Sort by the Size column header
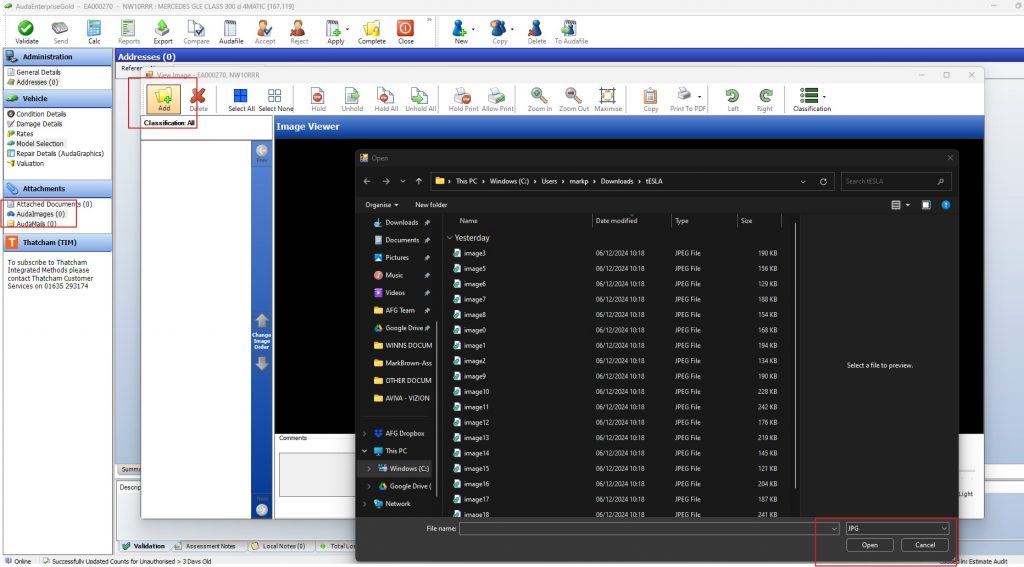The height and width of the screenshot is (567, 1024). 746,221
